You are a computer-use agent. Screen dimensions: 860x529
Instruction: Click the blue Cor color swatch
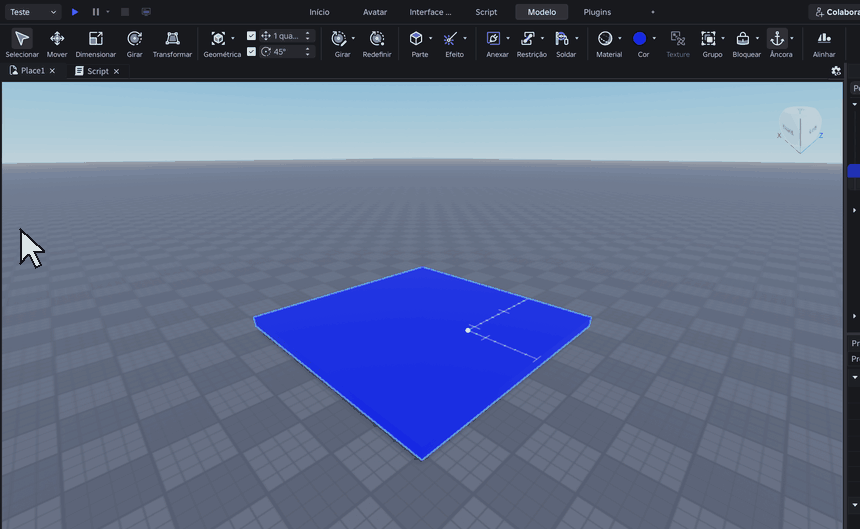click(x=640, y=38)
